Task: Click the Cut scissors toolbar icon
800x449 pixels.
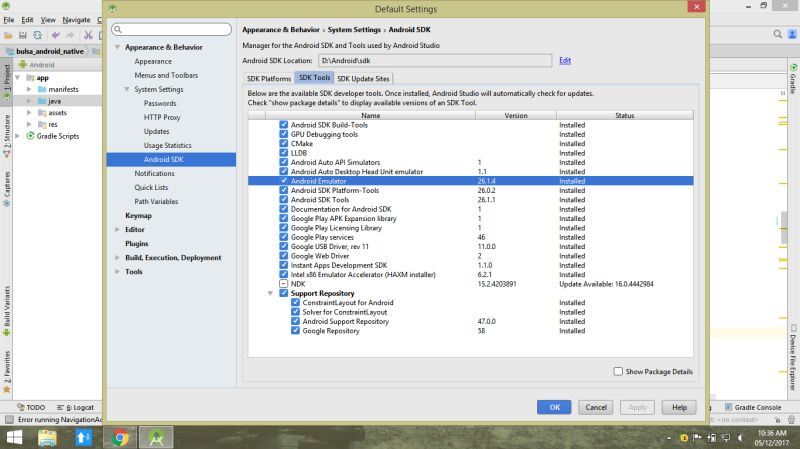Action: pyautogui.click(x=88, y=35)
